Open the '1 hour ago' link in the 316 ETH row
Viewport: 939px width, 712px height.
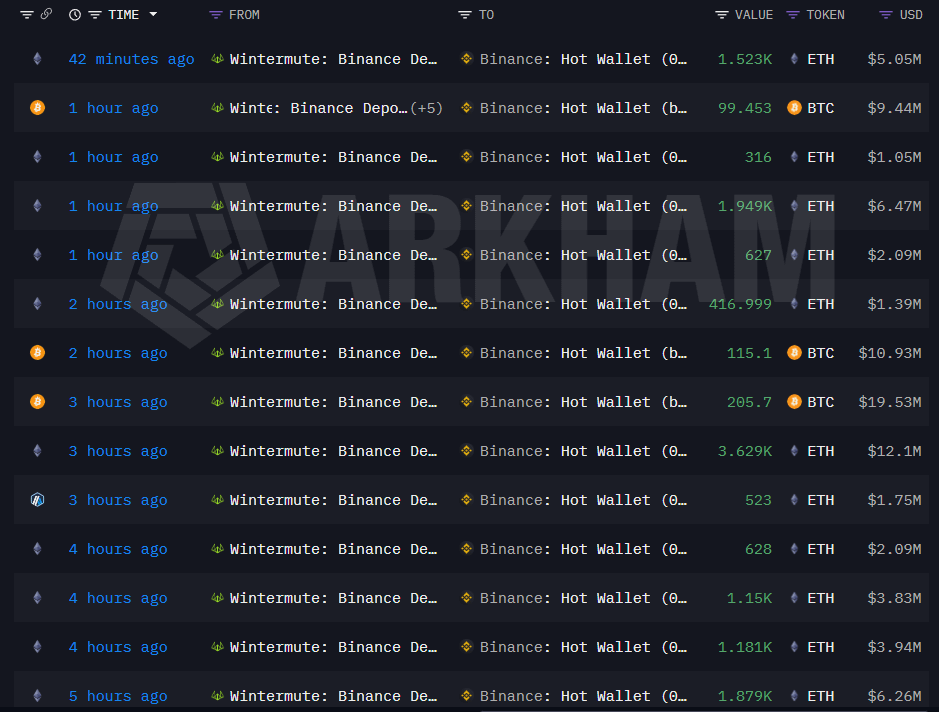point(113,157)
